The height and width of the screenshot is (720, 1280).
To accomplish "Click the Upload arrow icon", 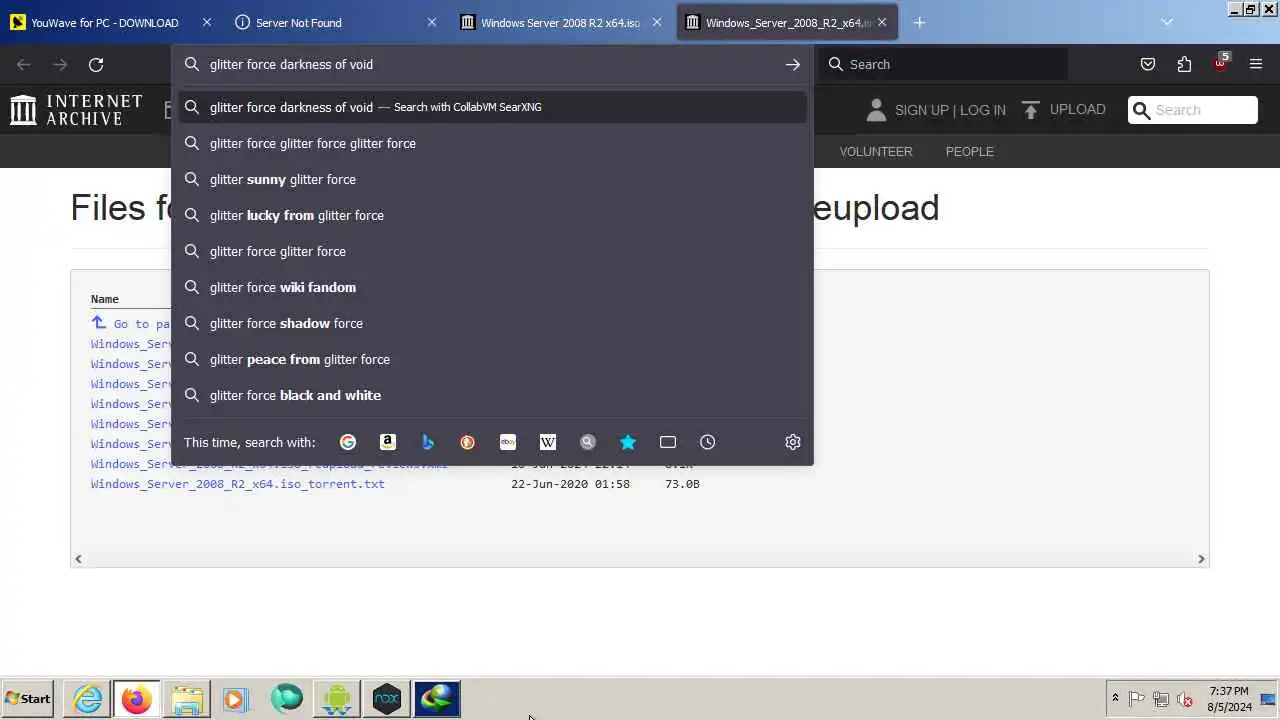I will [1031, 109].
